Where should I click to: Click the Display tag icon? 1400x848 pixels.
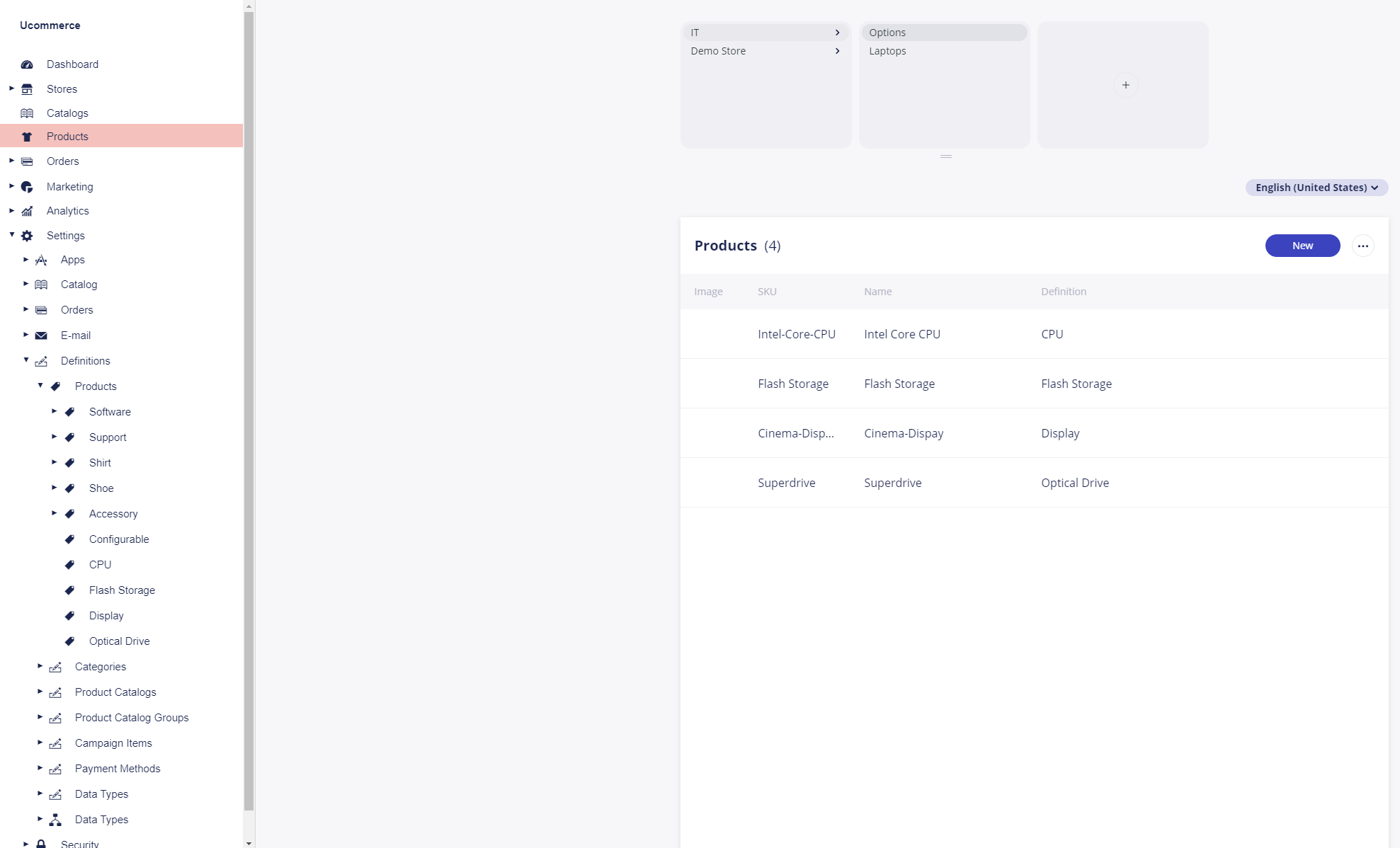(x=69, y=616)
